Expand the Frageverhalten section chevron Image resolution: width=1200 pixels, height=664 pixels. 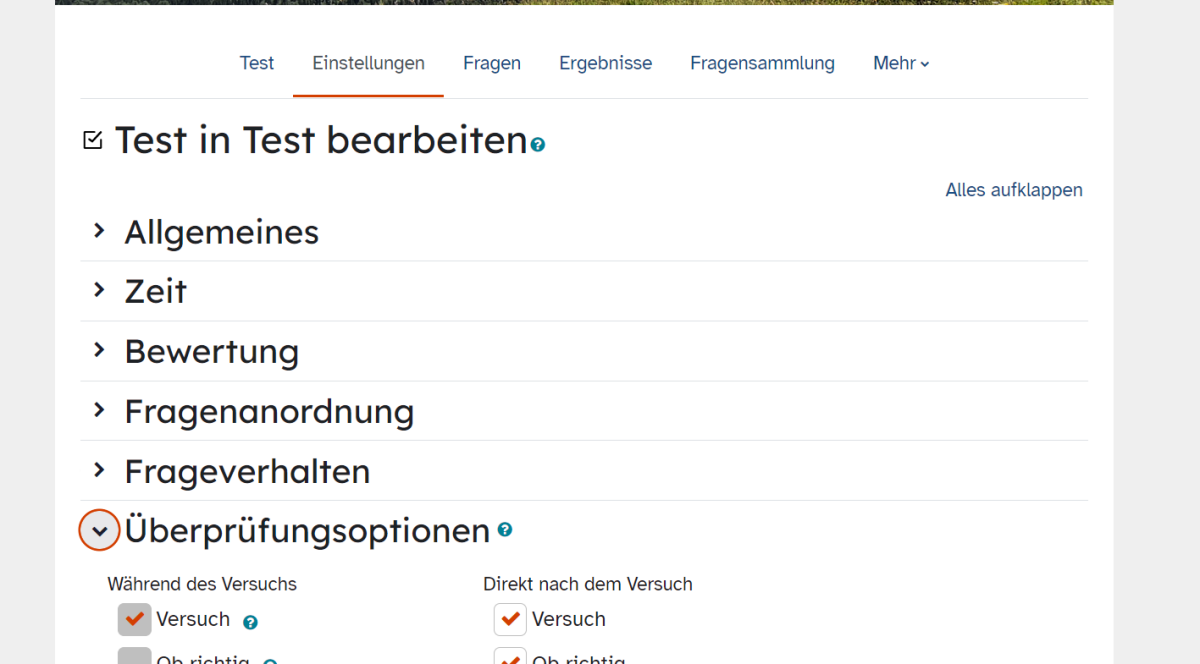click(99, 471)
